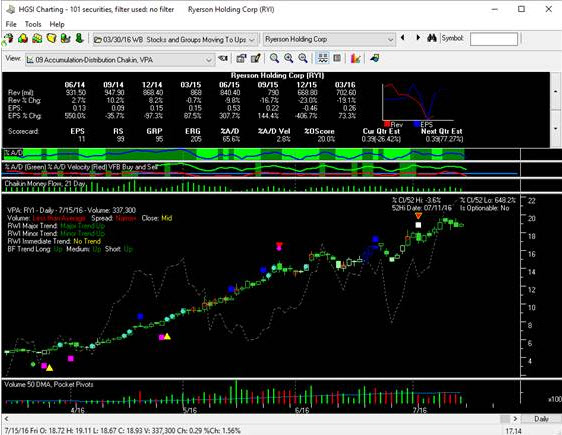Click into the Symbol input field
The height and width of the screenshot is (435, 562).
click(x=494, y=39)
